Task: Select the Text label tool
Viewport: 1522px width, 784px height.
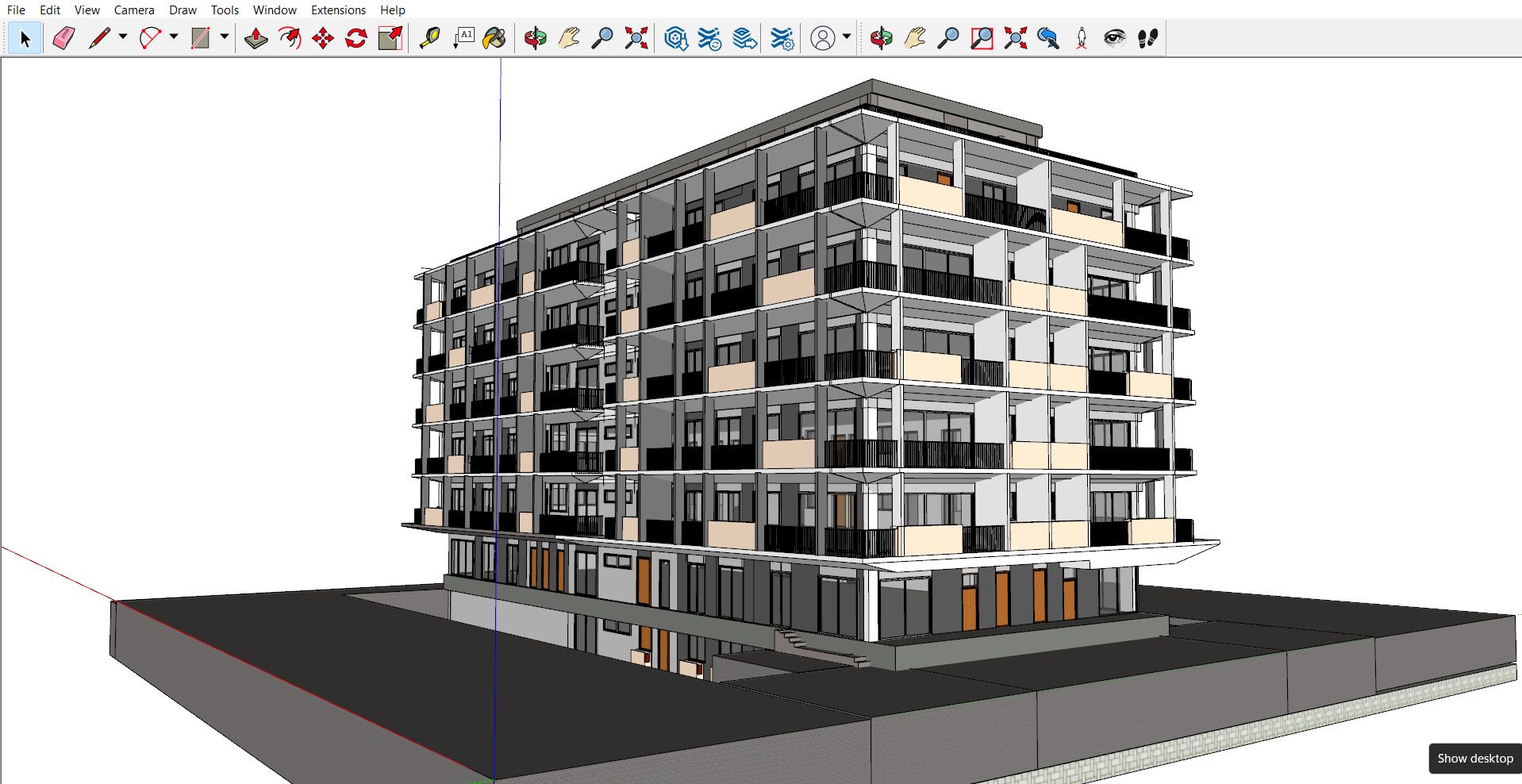Action: [x=463, y=38]
